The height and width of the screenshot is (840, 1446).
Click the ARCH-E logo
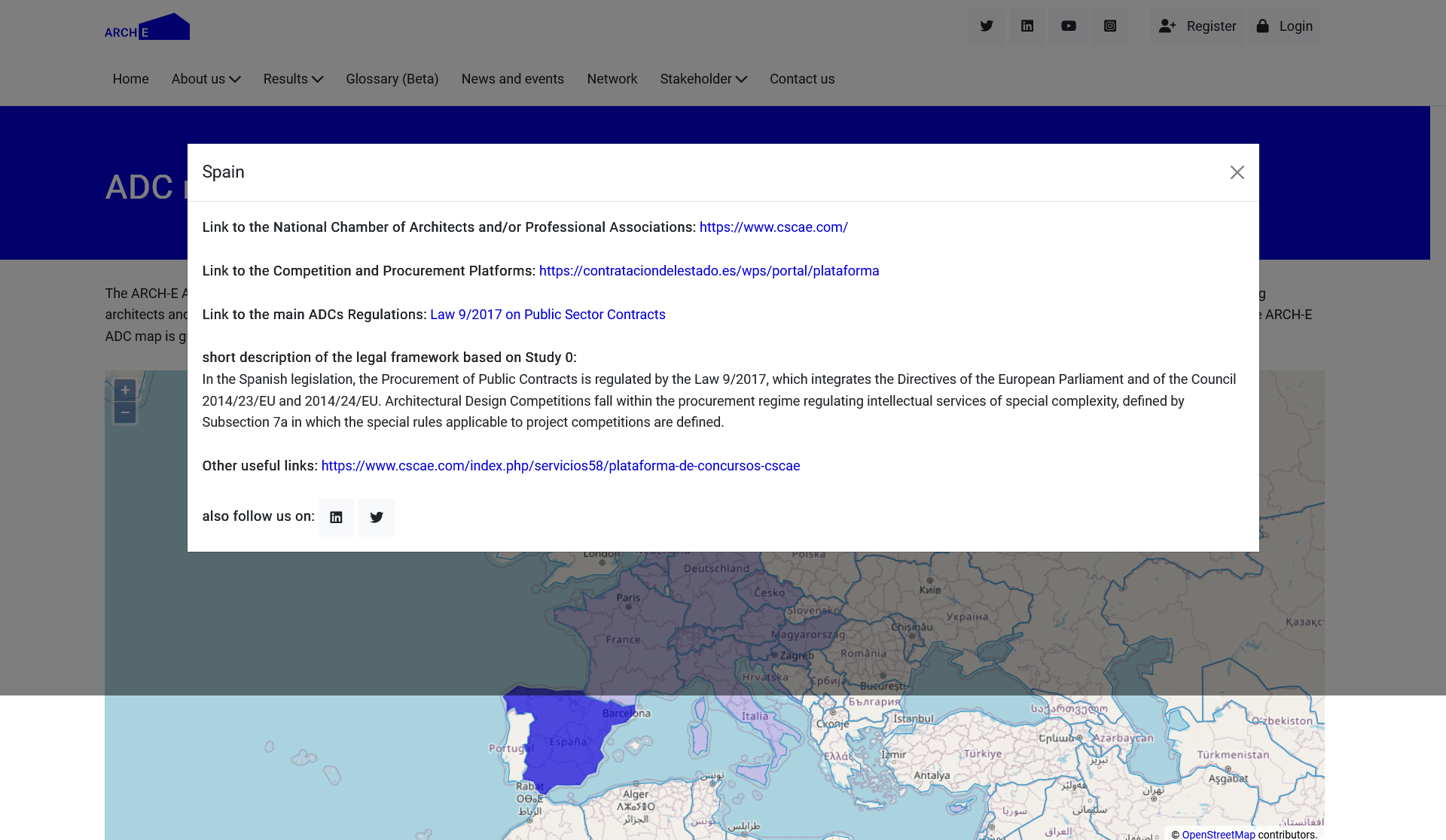point(147,26)
